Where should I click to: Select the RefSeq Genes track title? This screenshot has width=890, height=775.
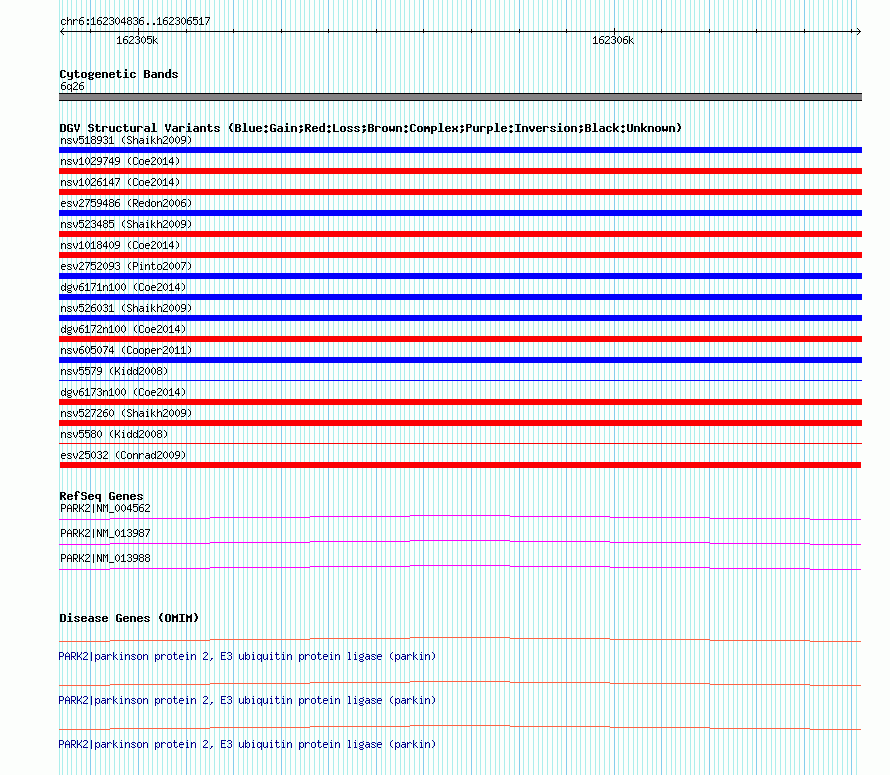pos(101,496)
